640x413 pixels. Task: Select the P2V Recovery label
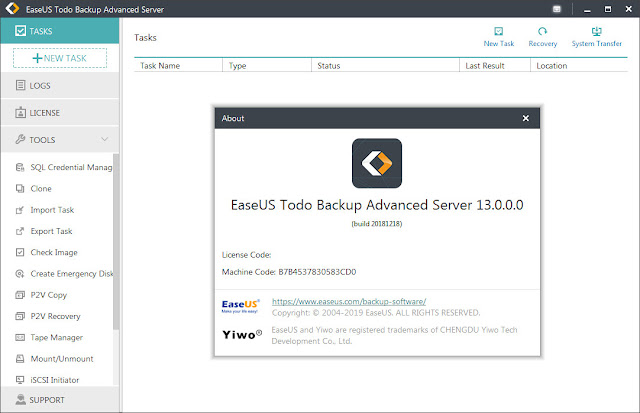coord(56,316)
